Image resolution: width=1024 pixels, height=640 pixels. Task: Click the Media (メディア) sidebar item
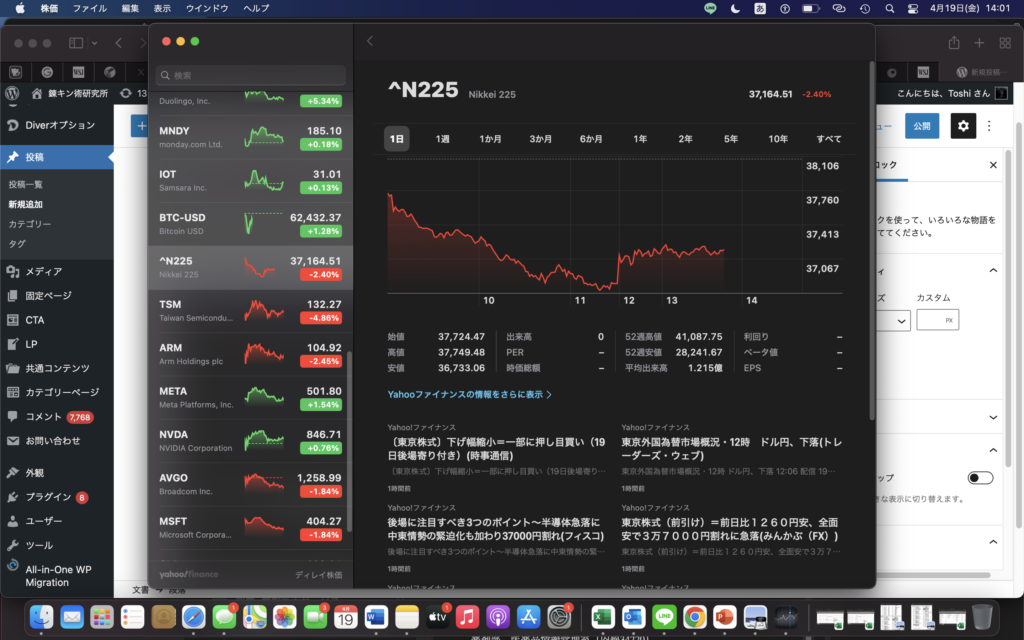tap(43, 271)
